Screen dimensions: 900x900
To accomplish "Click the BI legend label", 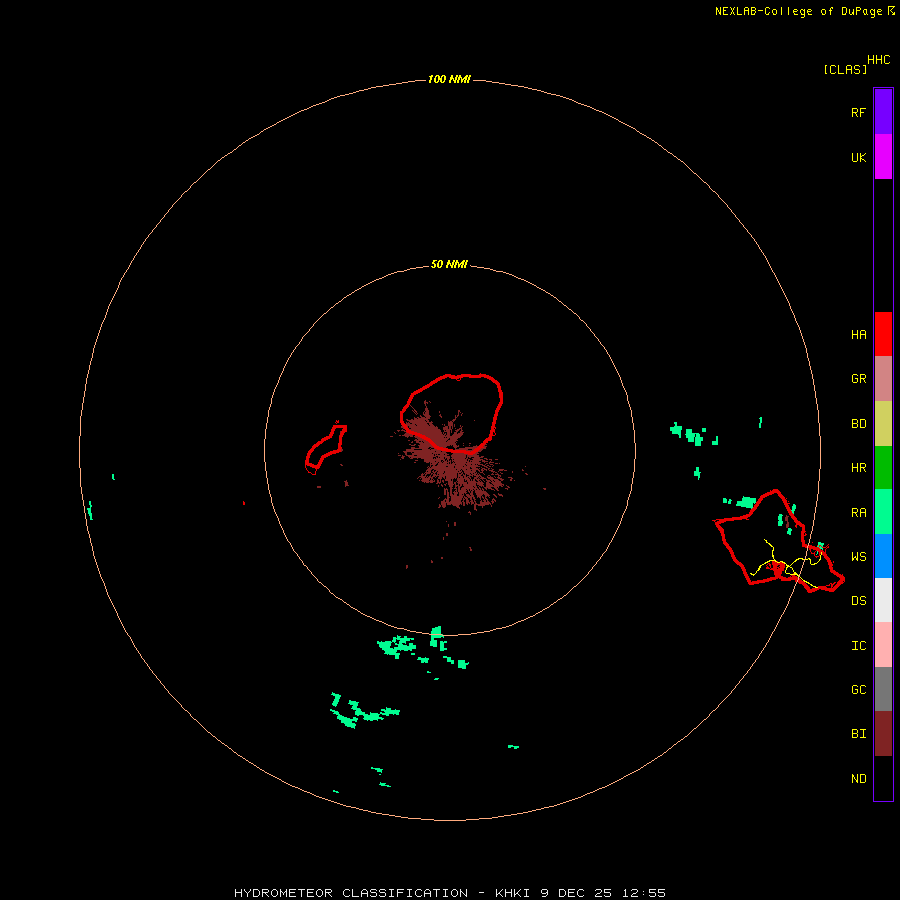I will [x=858, y=734].
